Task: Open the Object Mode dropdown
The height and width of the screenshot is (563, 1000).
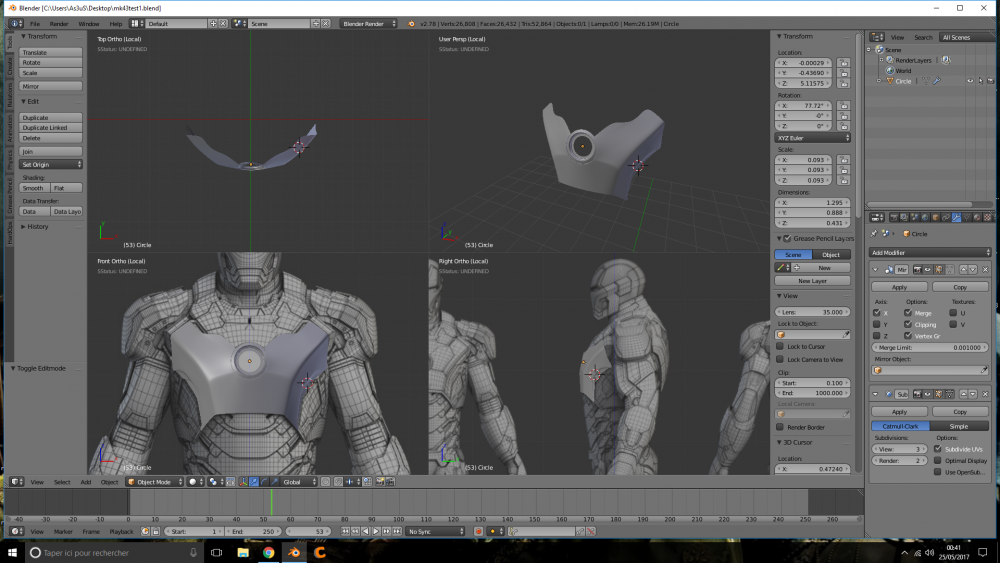Action: pos(155,481)
